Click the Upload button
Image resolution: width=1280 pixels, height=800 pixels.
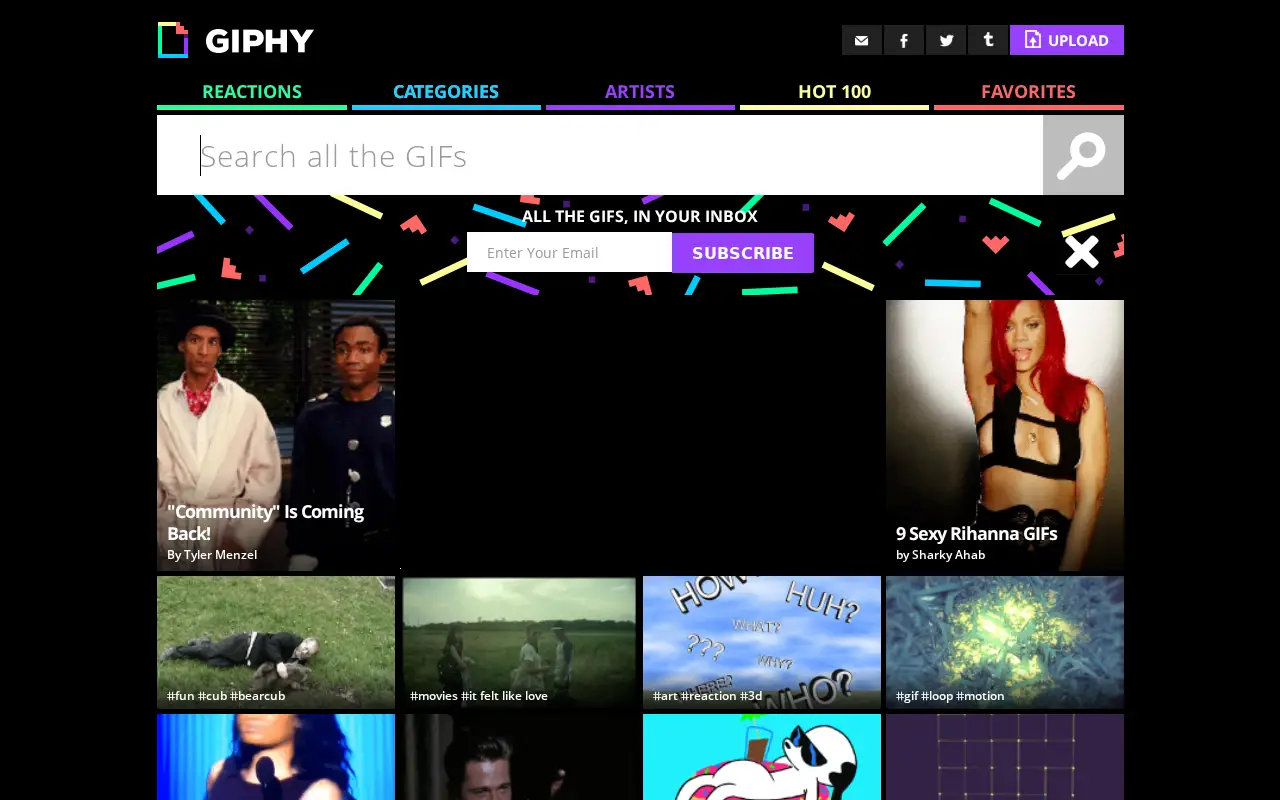pyautogui.click(x=1067, y=40)
